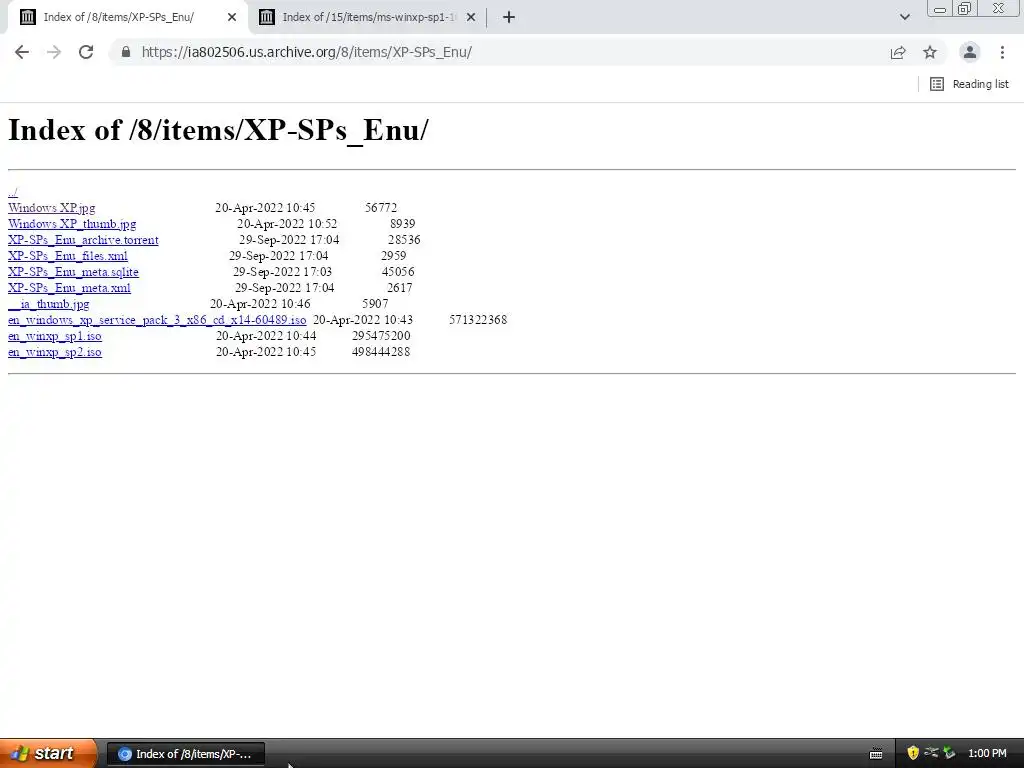Click the page heading Index of /8/items/XP-SPs_Enu/
This screenshot has width=1024, height=768.
coord(218,130)
